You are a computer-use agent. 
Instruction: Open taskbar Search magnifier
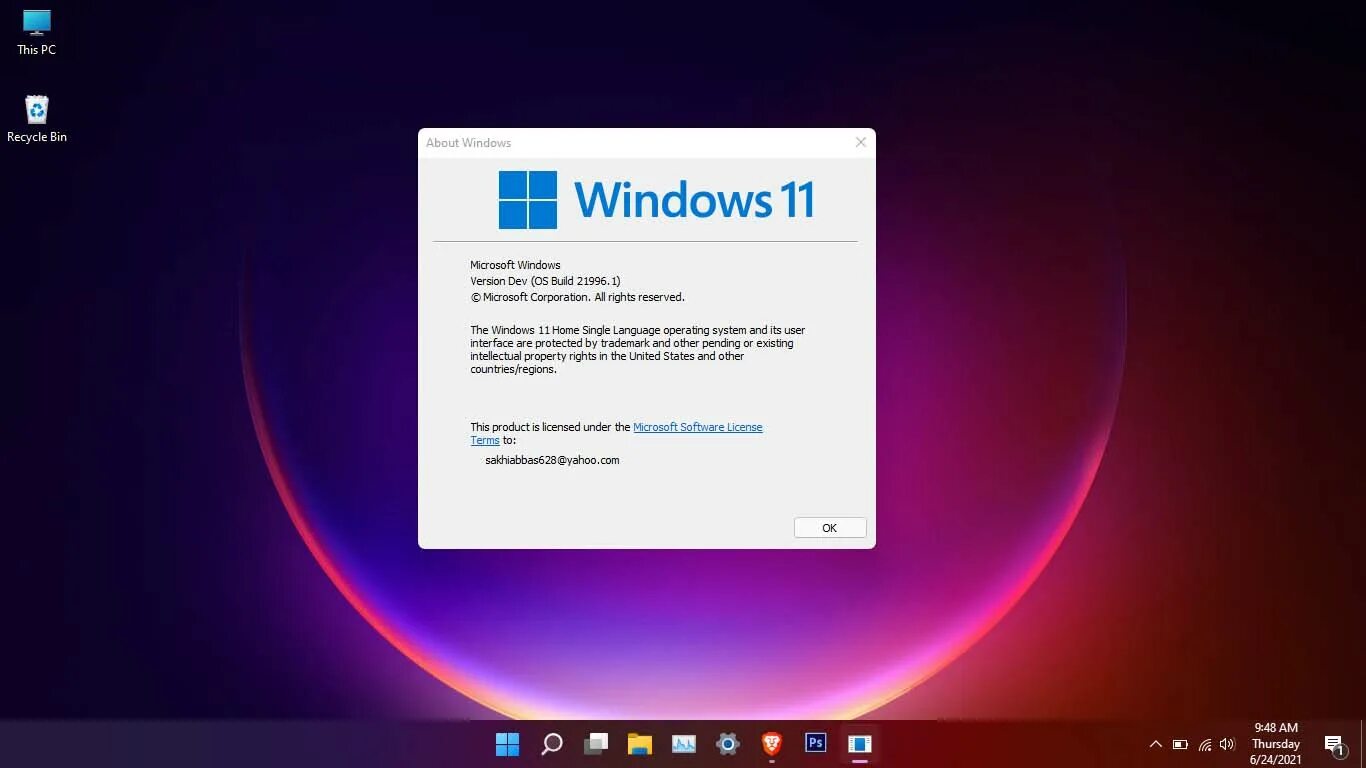click(x=552, y=744)
